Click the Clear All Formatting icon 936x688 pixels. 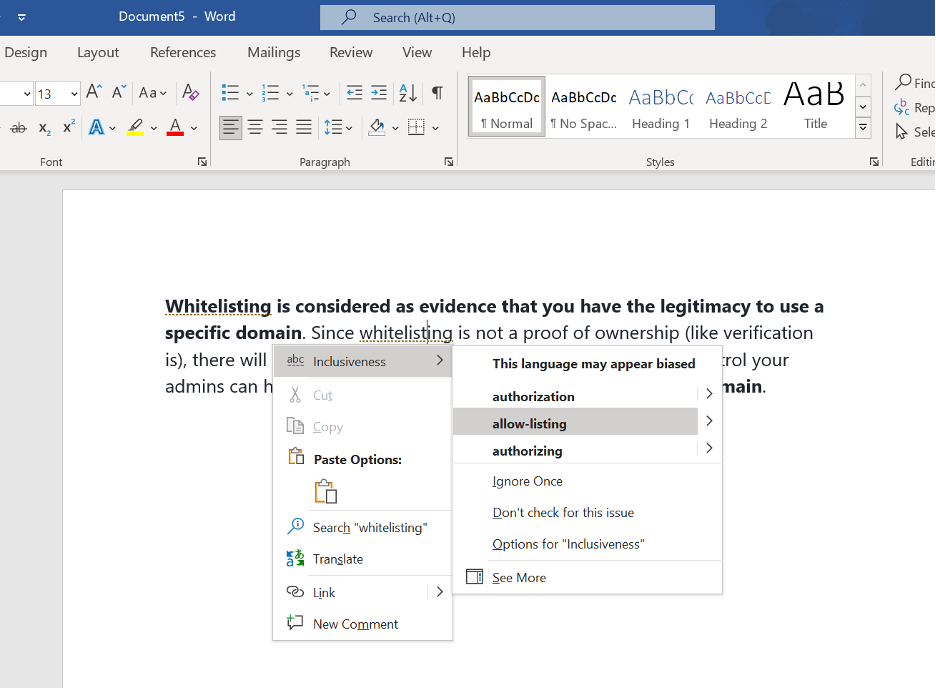tap(190, 90)
